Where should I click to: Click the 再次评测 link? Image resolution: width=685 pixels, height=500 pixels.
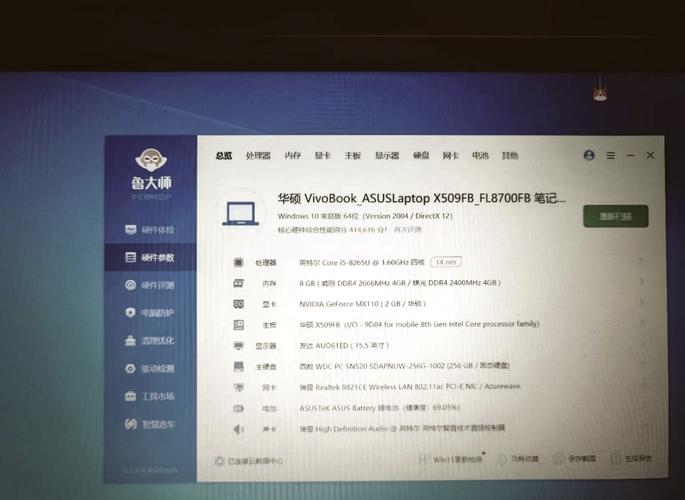pos(407,230)
